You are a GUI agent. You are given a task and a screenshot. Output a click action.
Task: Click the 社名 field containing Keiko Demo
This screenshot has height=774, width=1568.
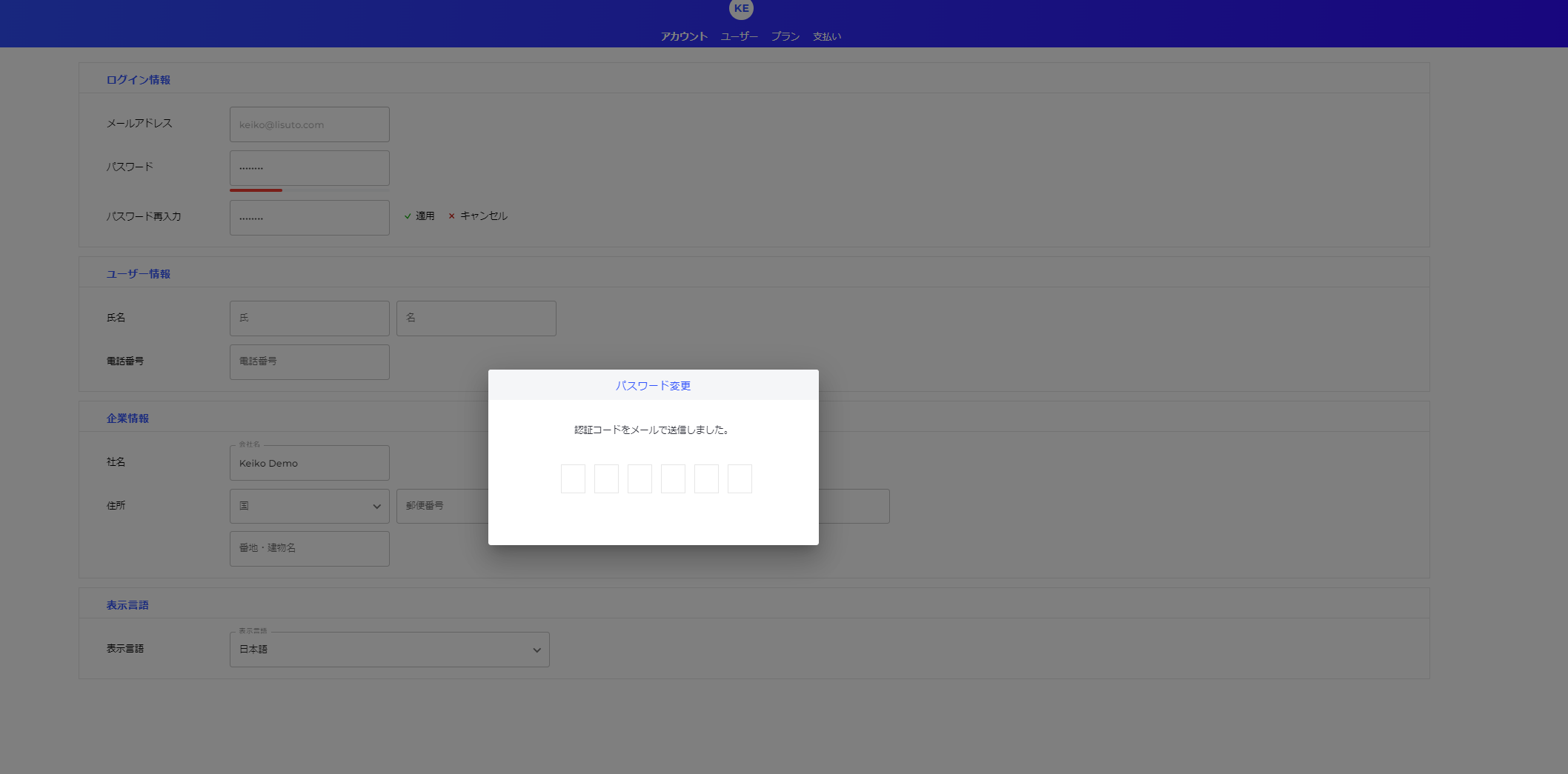click(310, 463)
